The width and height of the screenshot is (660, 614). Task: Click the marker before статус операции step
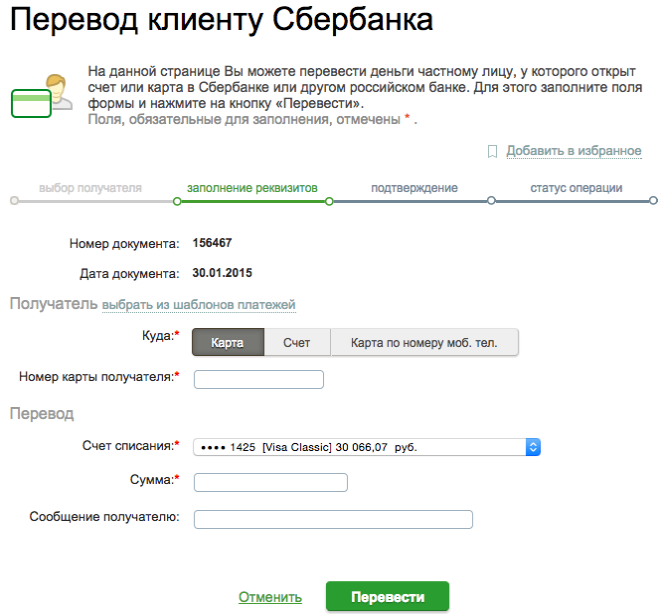point(491,201)
